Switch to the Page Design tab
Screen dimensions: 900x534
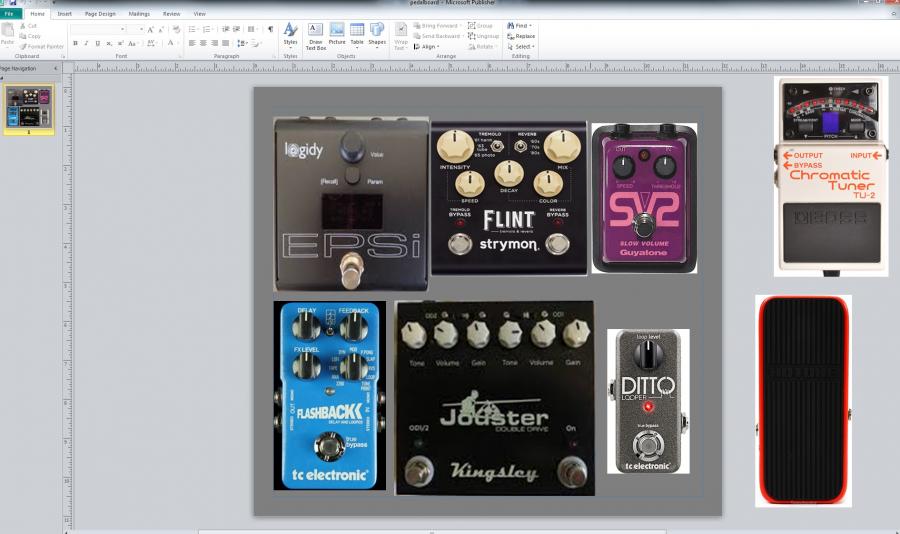(x=100, y=14)
